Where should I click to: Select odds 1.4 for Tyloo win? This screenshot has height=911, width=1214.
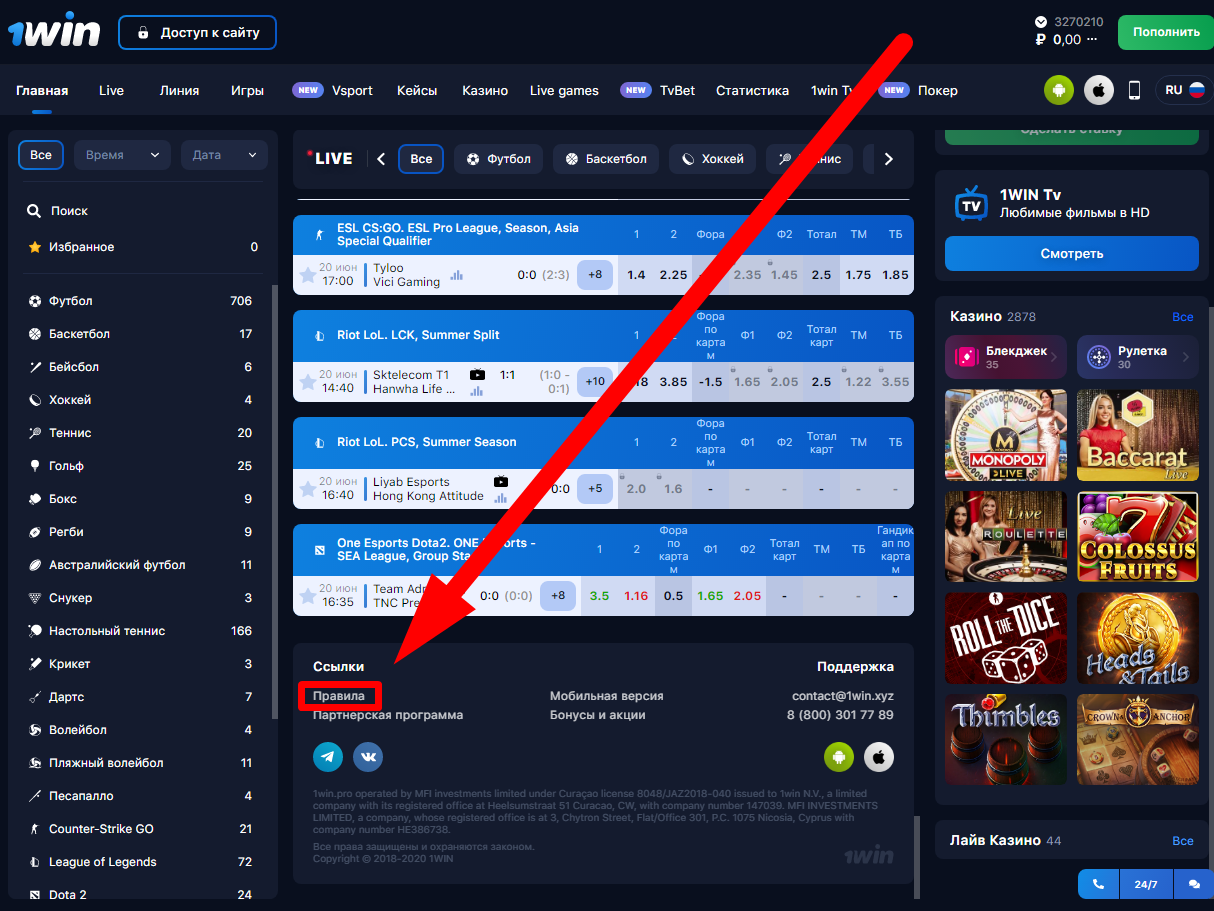point(636,275)
